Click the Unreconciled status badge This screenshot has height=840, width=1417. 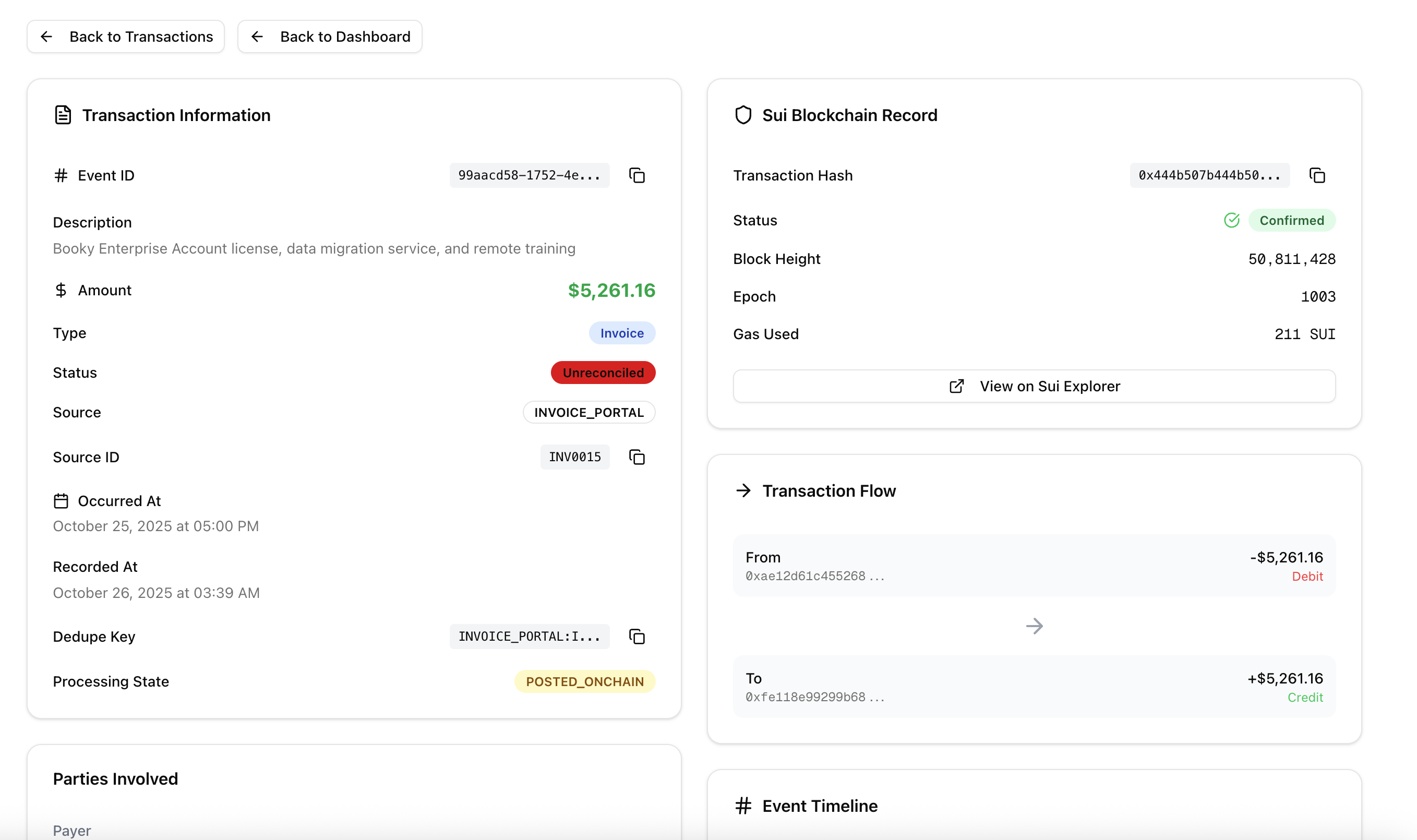click(603, 373)
